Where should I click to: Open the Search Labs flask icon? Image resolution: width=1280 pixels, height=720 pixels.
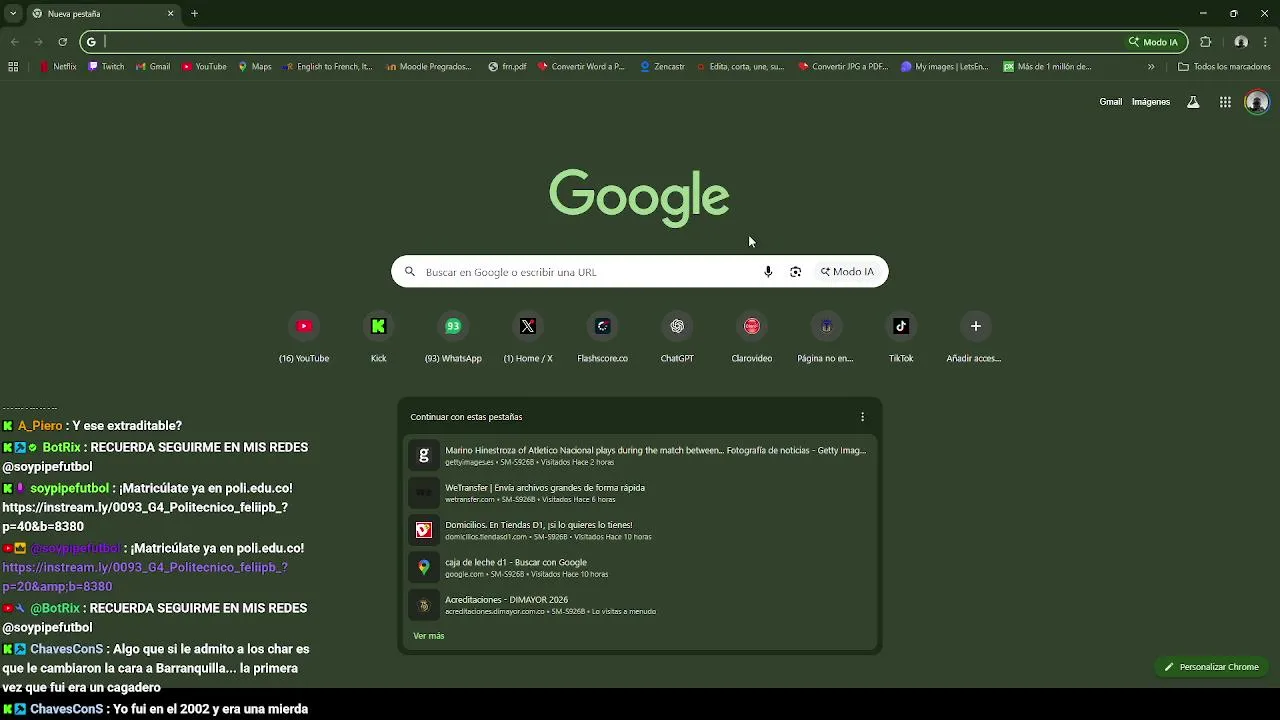pos(1193,102)
